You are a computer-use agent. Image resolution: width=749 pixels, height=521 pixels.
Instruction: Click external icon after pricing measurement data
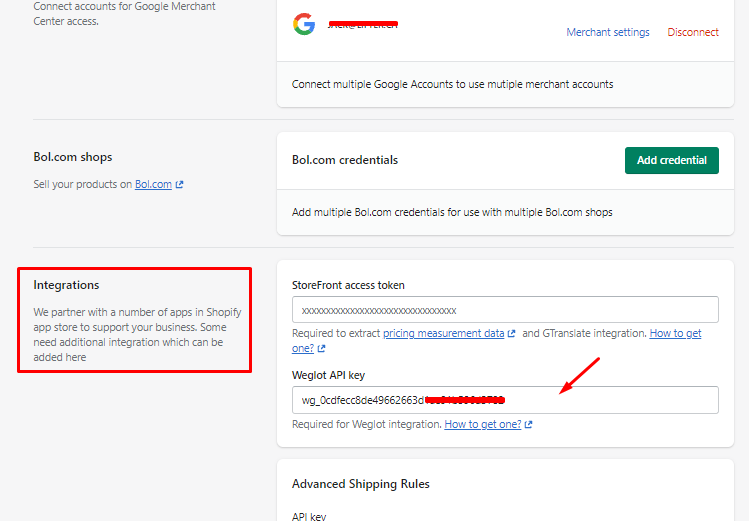(512, 333)
